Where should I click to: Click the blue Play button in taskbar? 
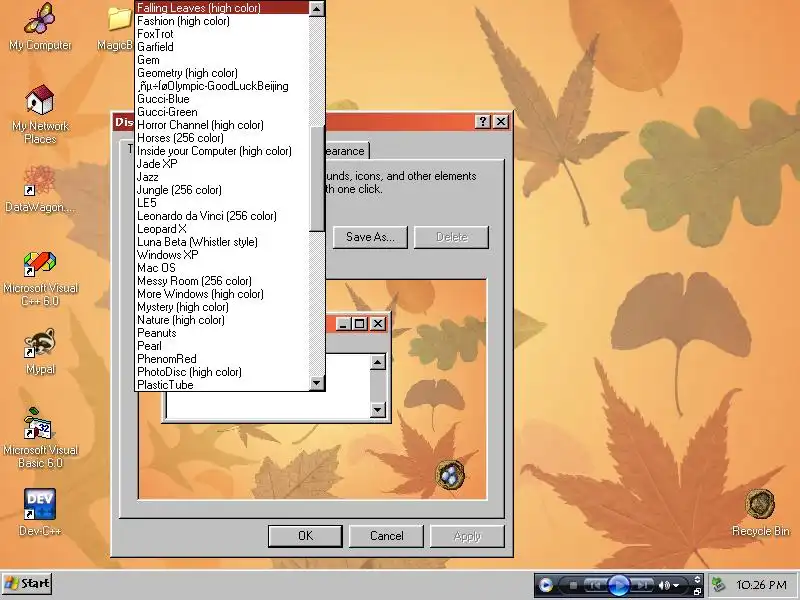[619, 585]
